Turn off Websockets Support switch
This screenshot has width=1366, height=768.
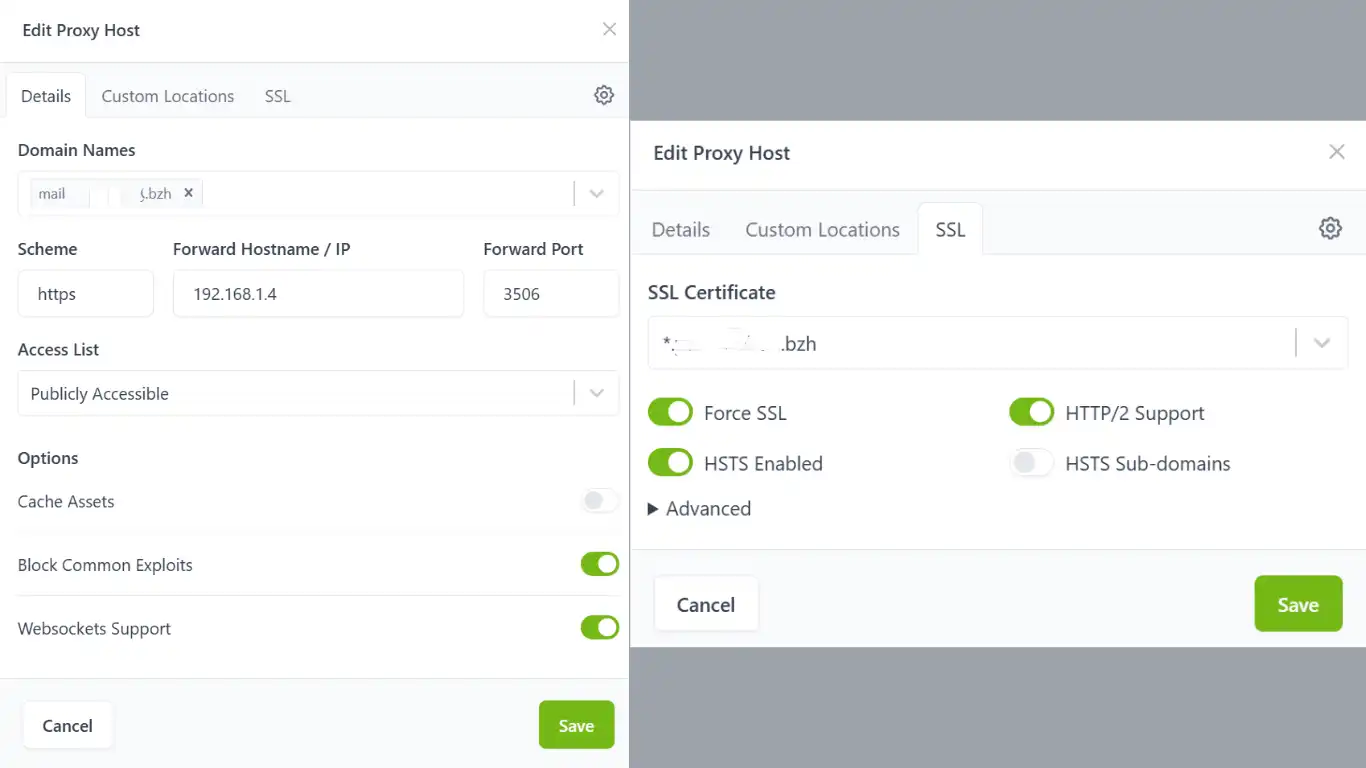click(x=600, y=628)
